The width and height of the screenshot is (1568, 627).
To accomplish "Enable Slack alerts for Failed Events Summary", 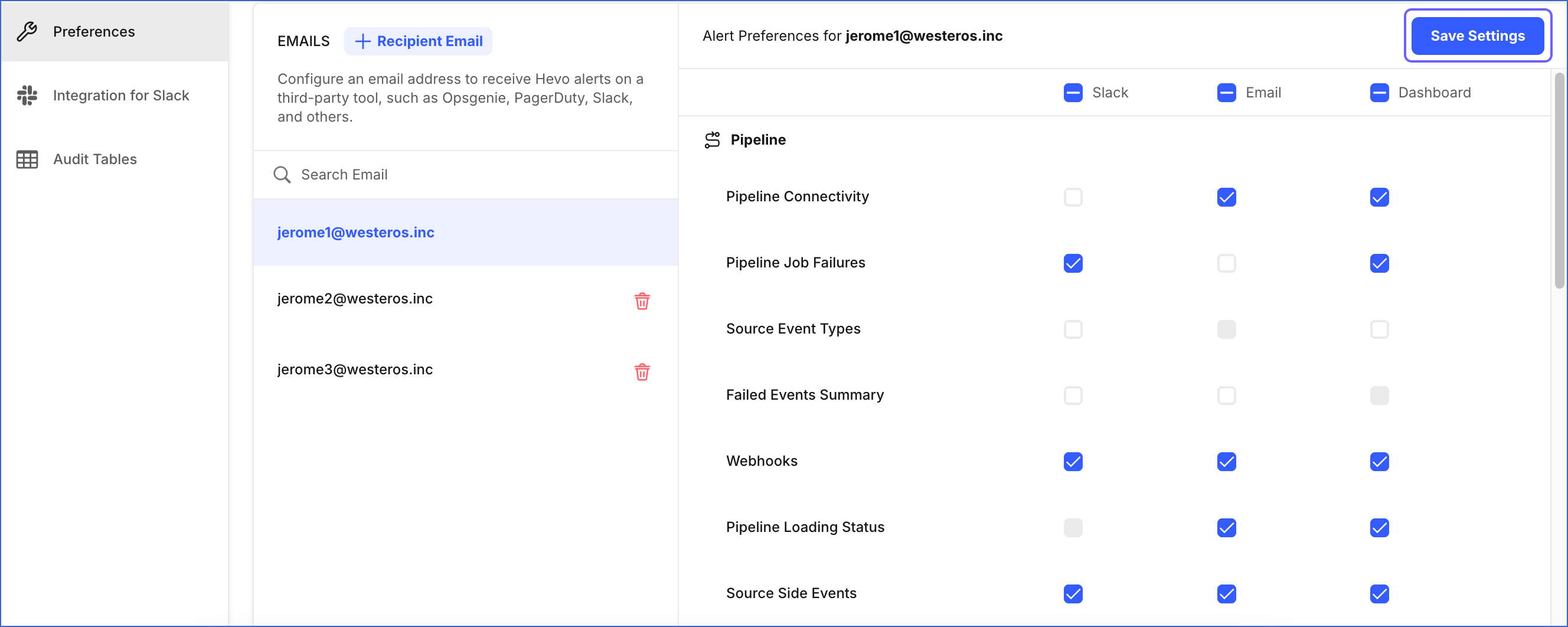I will click(1073, 395).
